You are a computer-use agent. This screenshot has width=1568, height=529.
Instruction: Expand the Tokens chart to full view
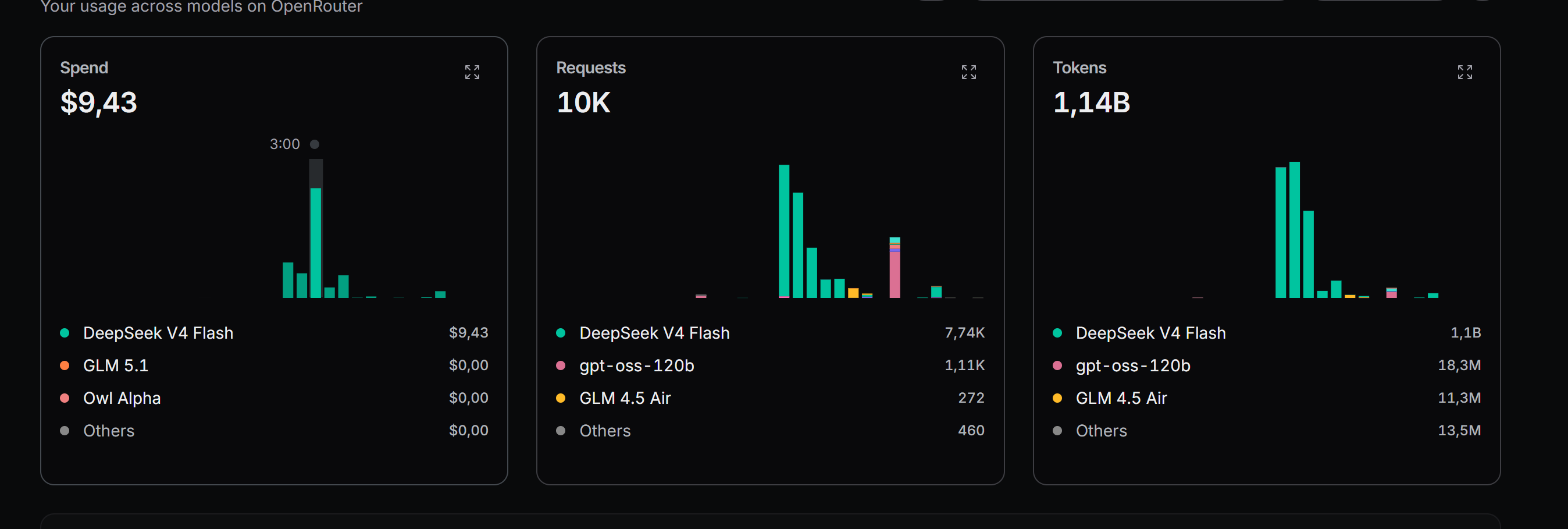tap(1464, 72)
